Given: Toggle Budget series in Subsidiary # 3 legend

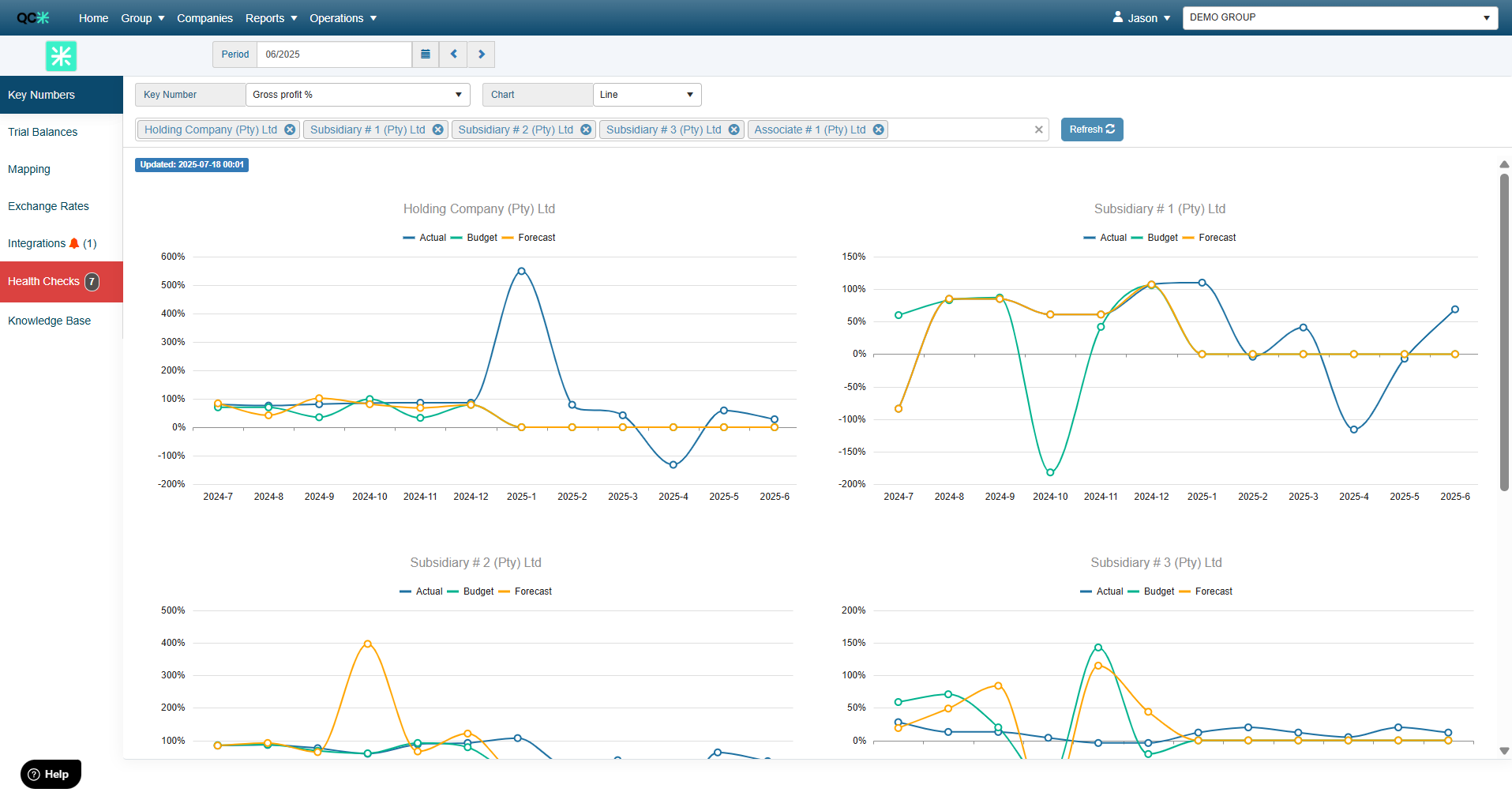Looking at the screenshot, I should tap(1151, 591).
